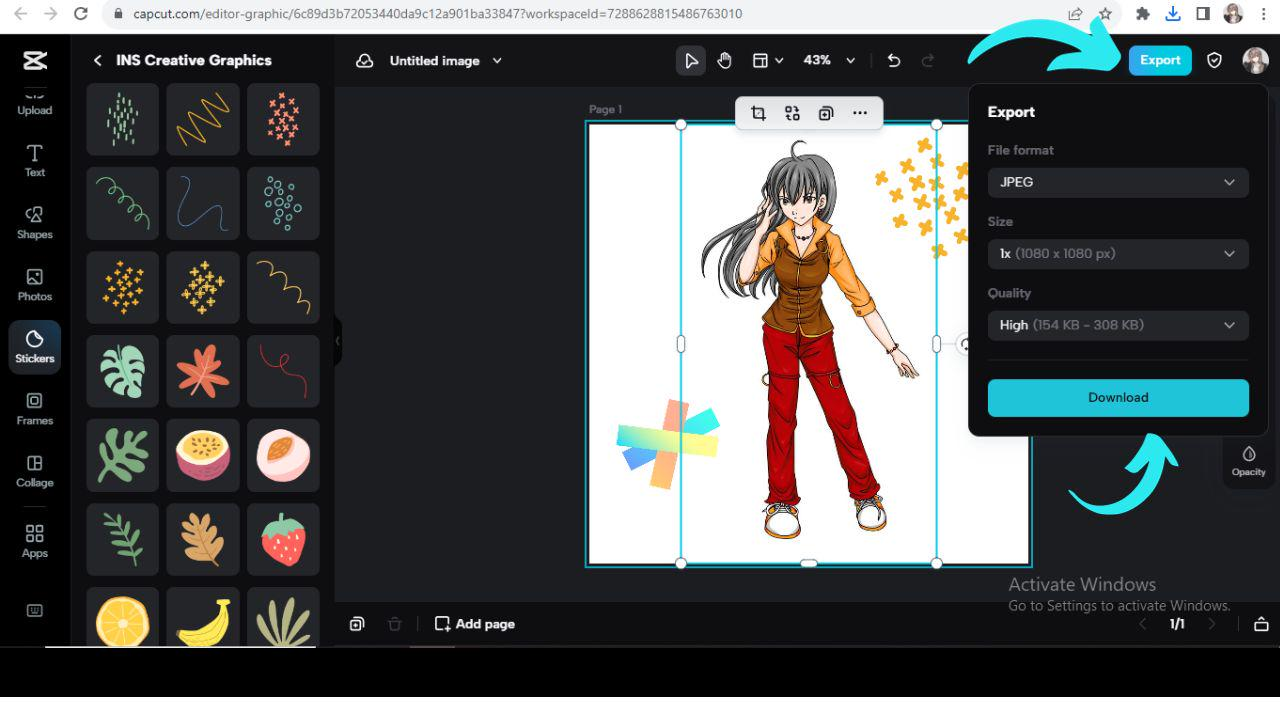The image size is (1280, 720).
Task: Select the Crop tool in floating toolbar
Action: point(758,113)
